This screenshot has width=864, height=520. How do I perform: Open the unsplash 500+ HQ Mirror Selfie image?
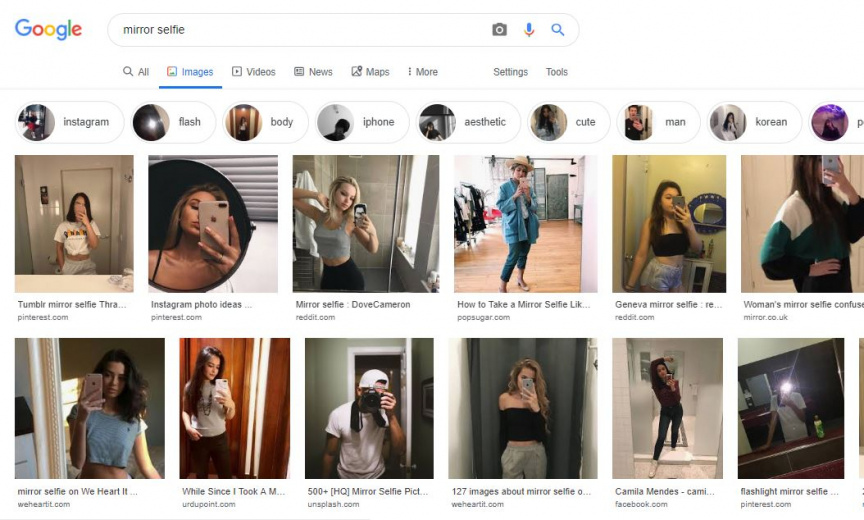(x=369, y=408)
